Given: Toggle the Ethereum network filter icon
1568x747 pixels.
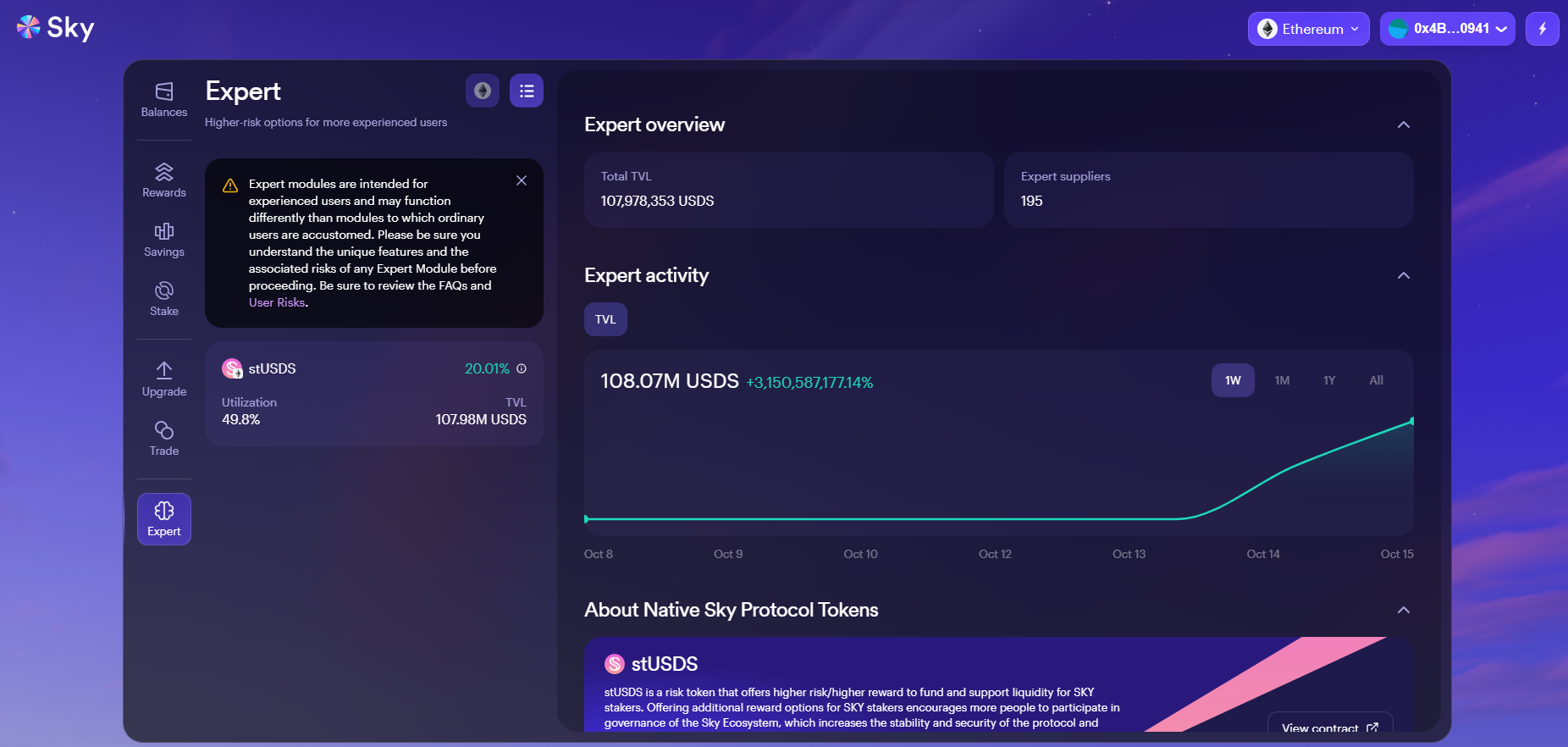Looking at the screenshot, I should [x=483, y=91].
